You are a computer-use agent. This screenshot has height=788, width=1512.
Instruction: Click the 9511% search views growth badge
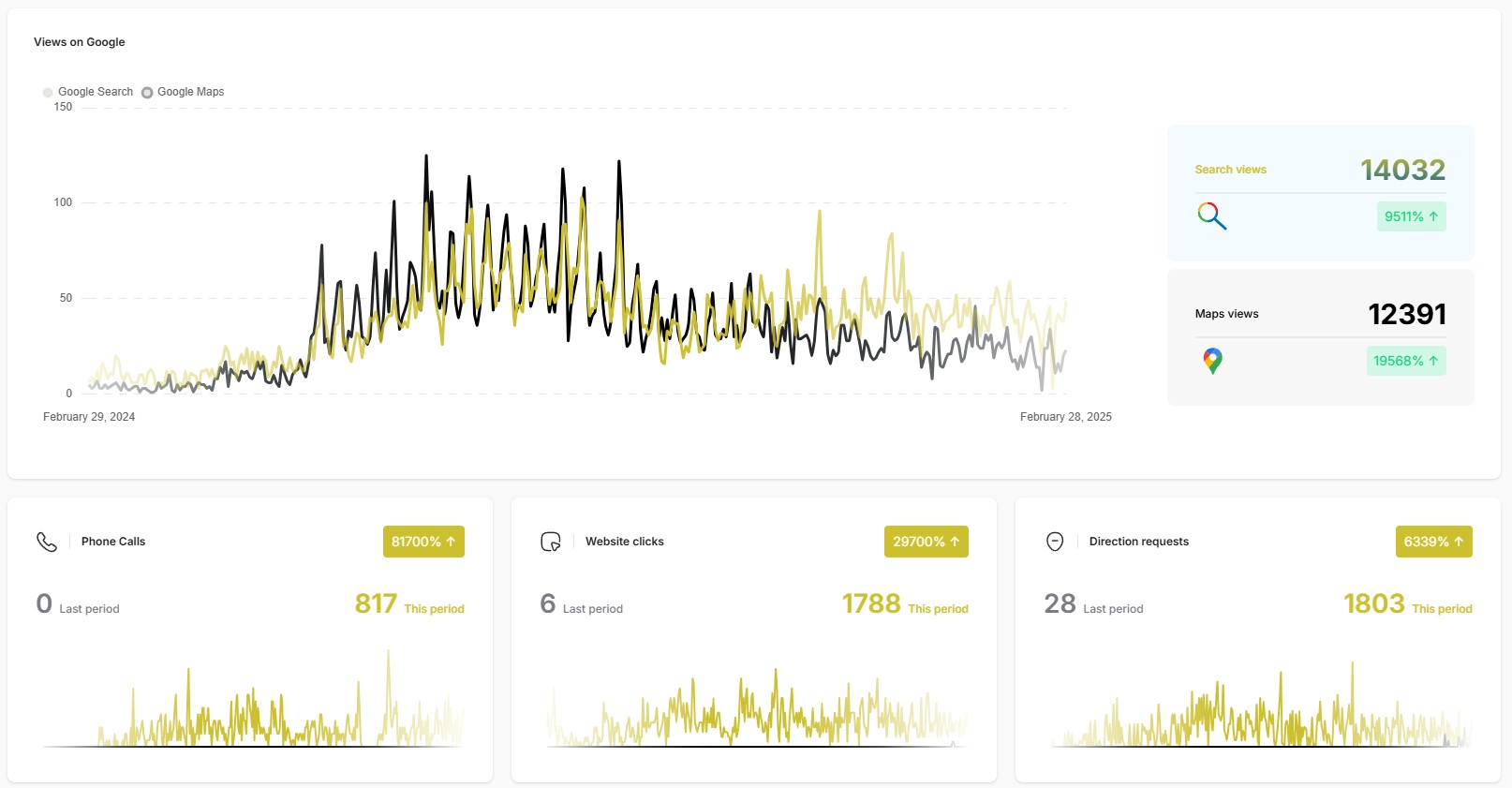(1411, 216)
